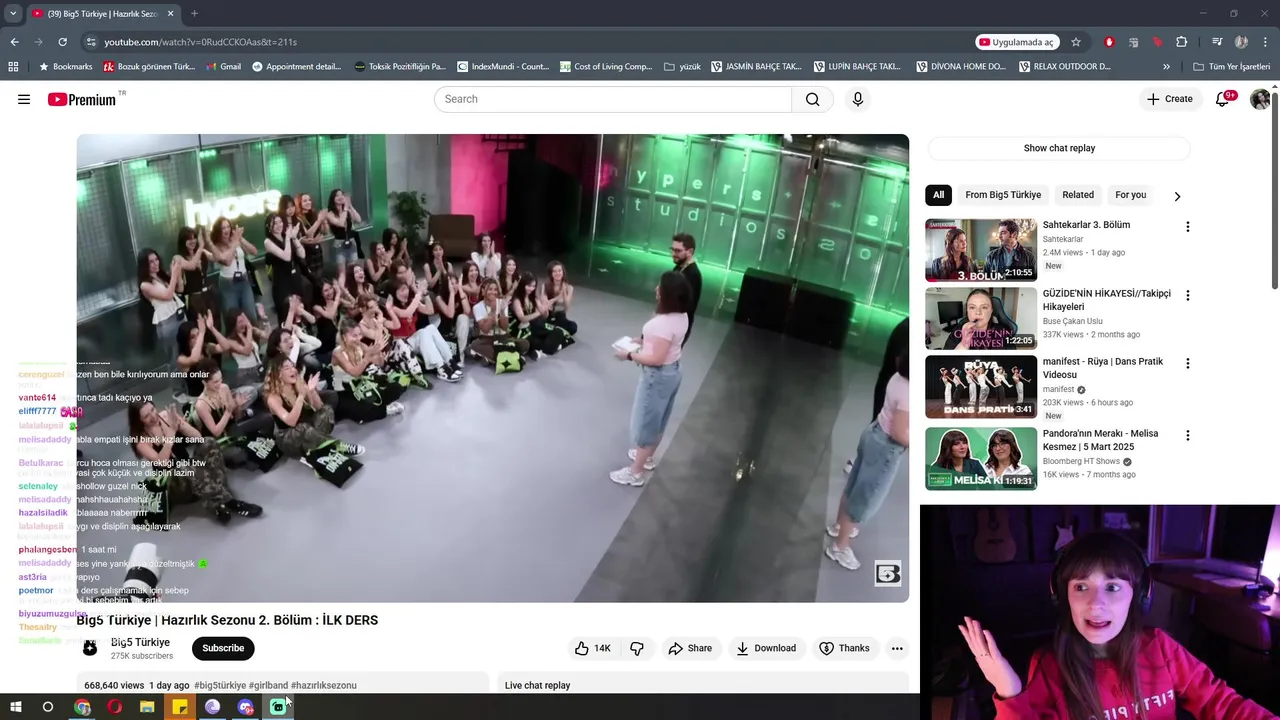This screenshot has width=1280, height=720.
Task: Like the video with thumbs up
Action: (592, 648)
